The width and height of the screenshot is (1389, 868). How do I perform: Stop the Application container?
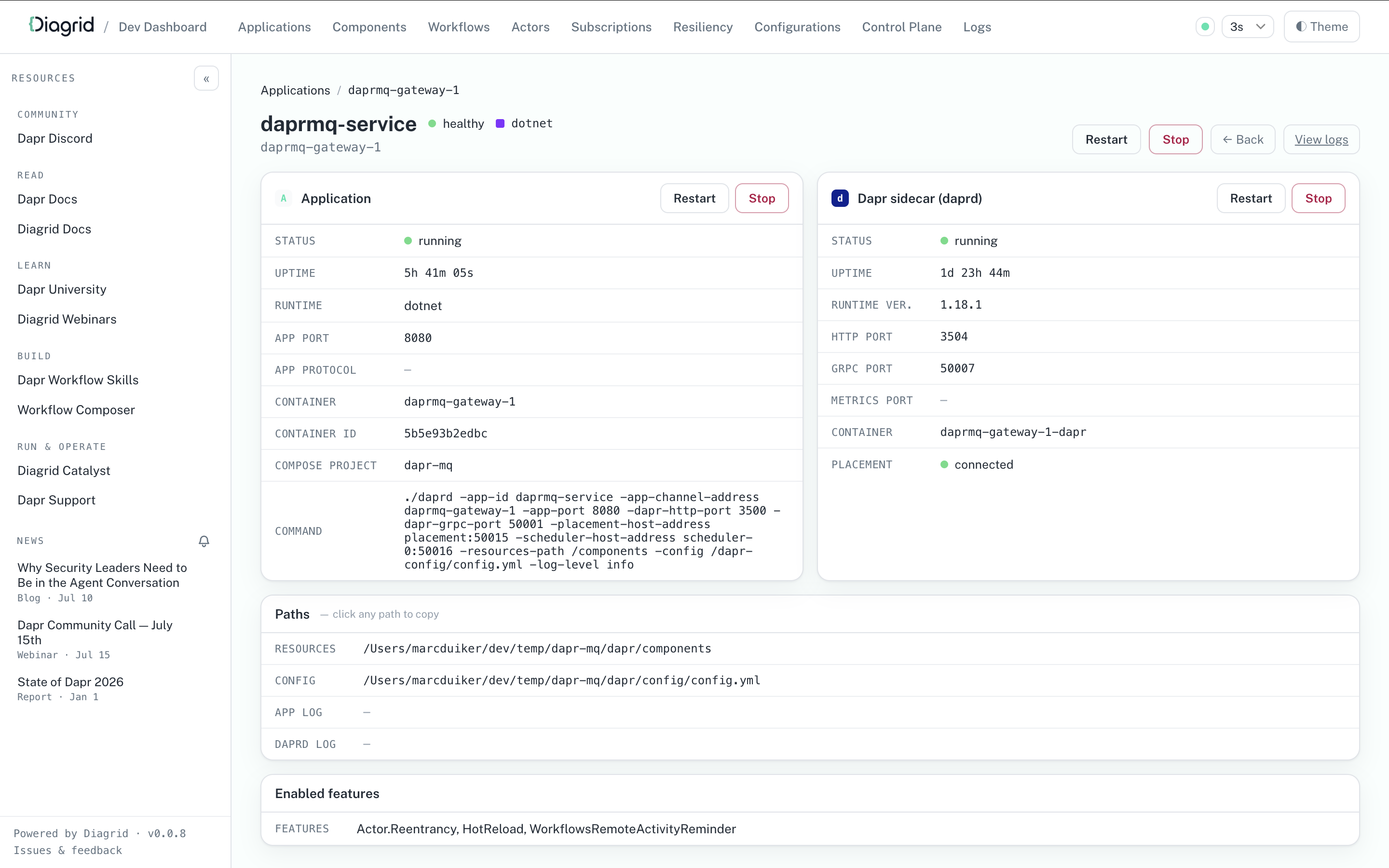pos(762,198)
